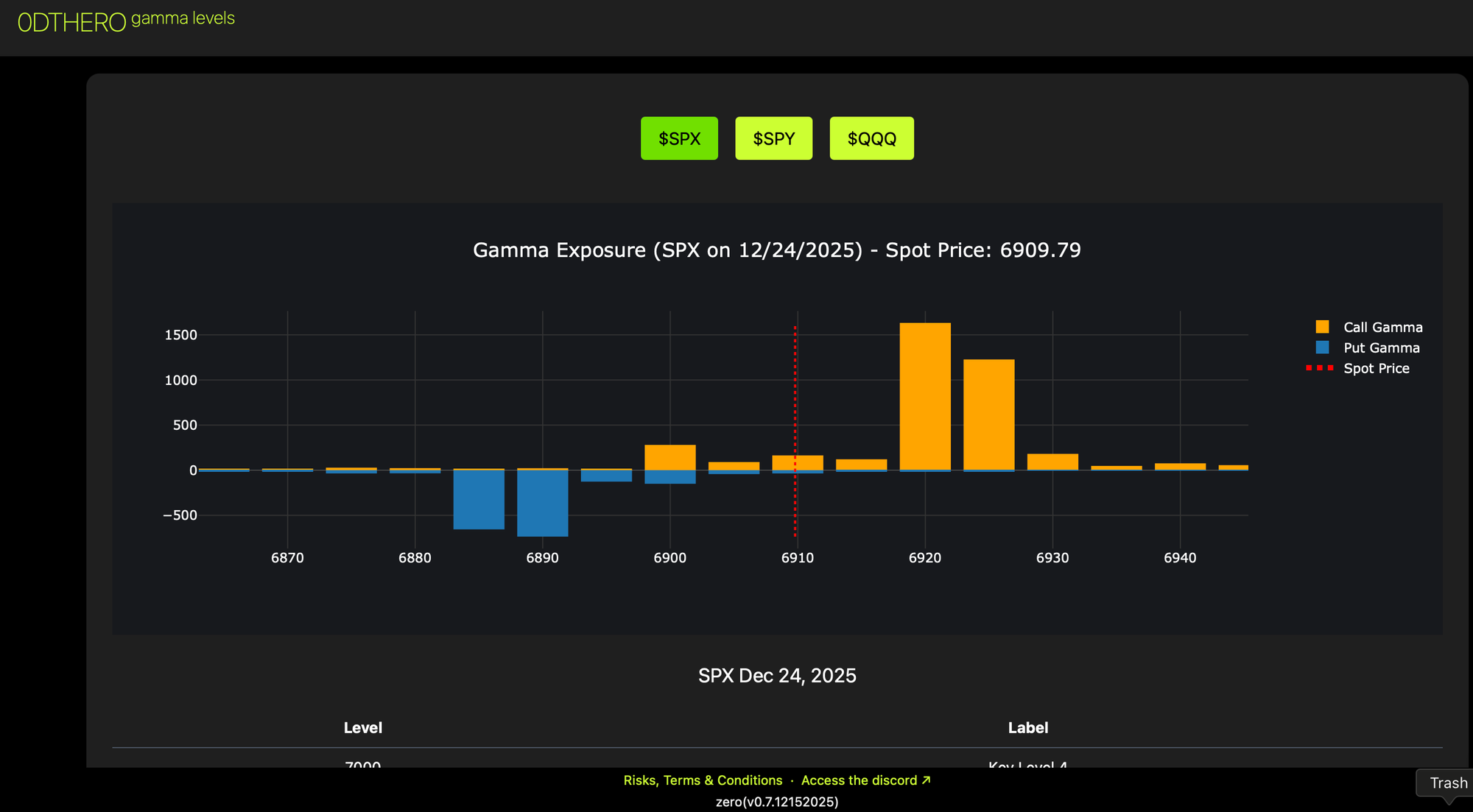Switch to the $QQQ ticker
The width and height of the screenshot is (1473, 812).
pyautogui.click(x=871, y=138)
